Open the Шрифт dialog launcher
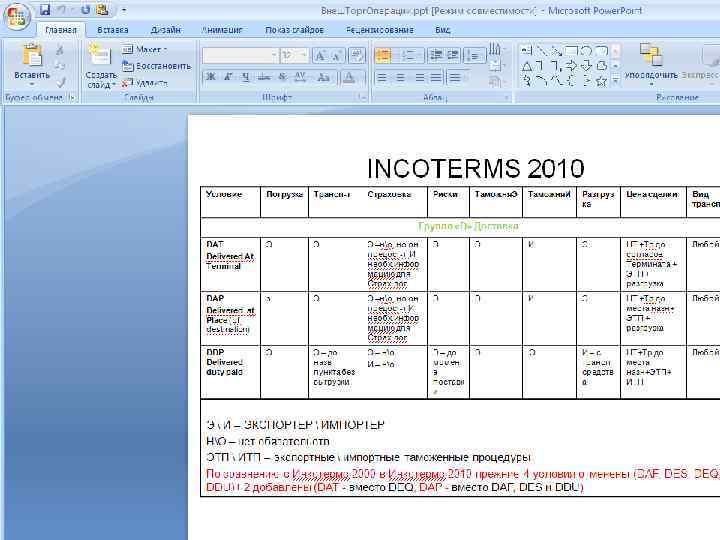The height and width of the screenshot is (540, 720). pos(362,97)
